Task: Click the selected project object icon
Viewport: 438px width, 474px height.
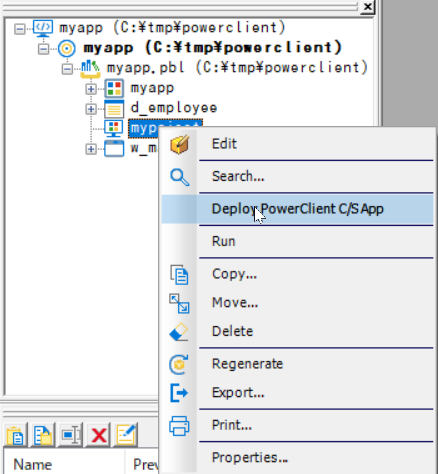Action: 114,129
